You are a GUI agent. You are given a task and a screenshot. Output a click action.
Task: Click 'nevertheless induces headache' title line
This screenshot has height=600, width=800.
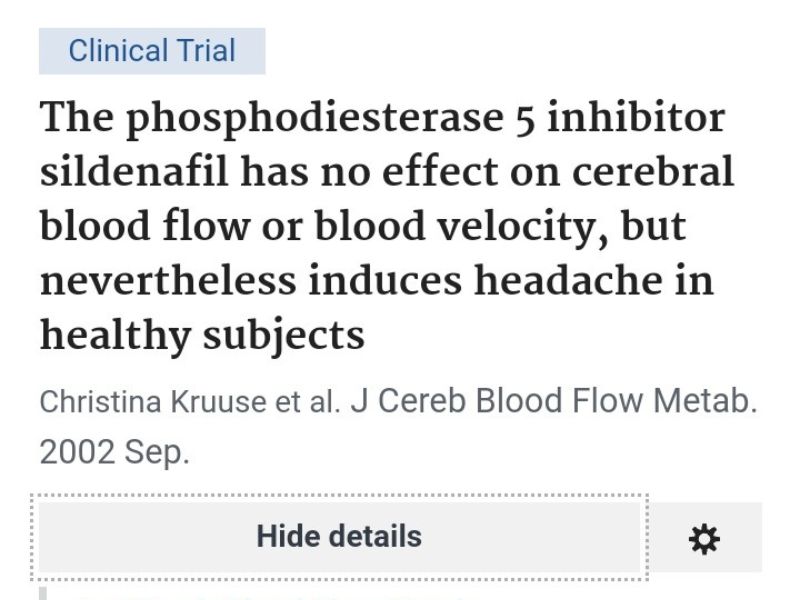(352, 281)
